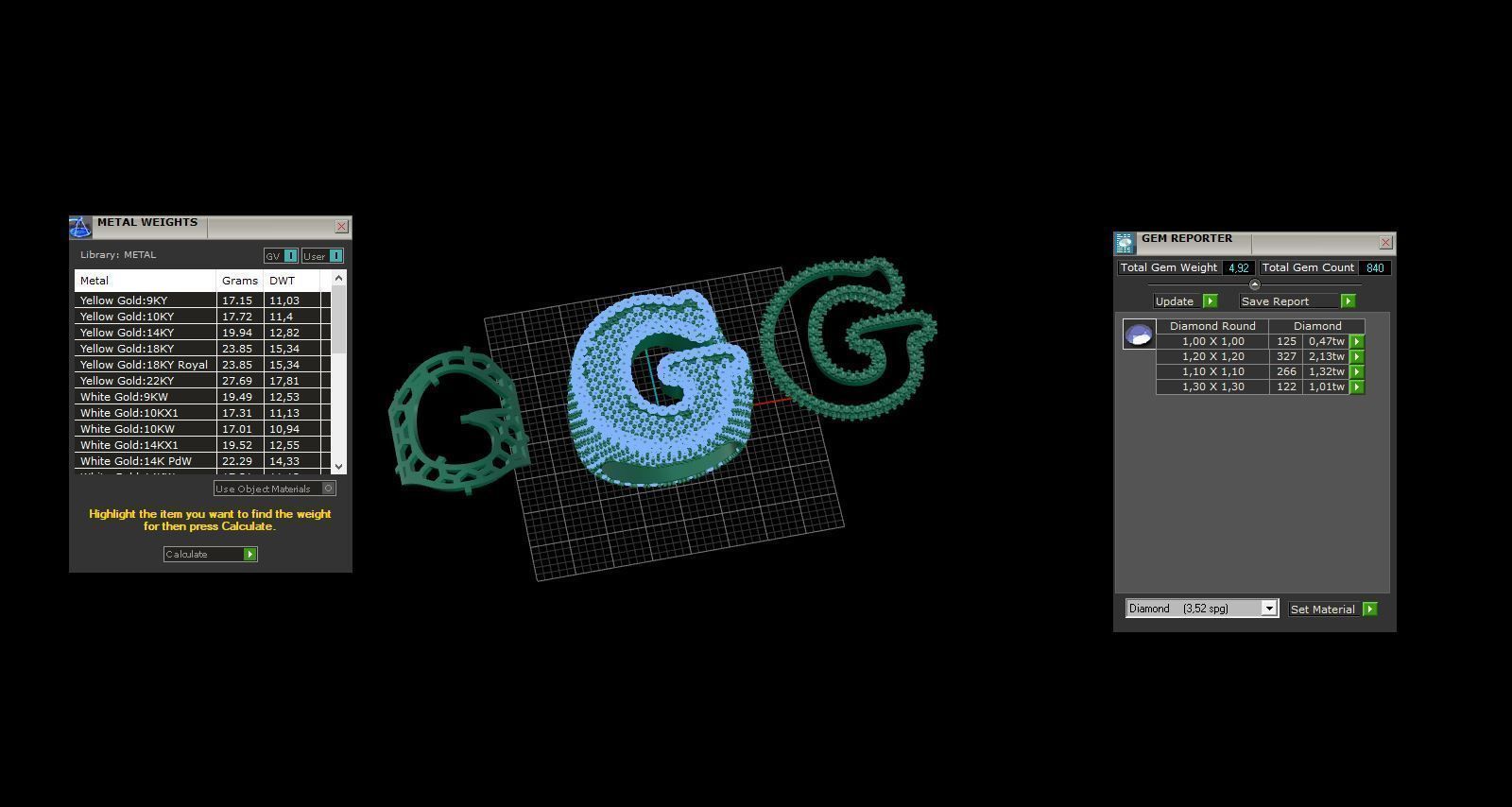This screenshot has width=1512, height=807.
Task: Click the Set Material button
Action: click(1332, 609)
